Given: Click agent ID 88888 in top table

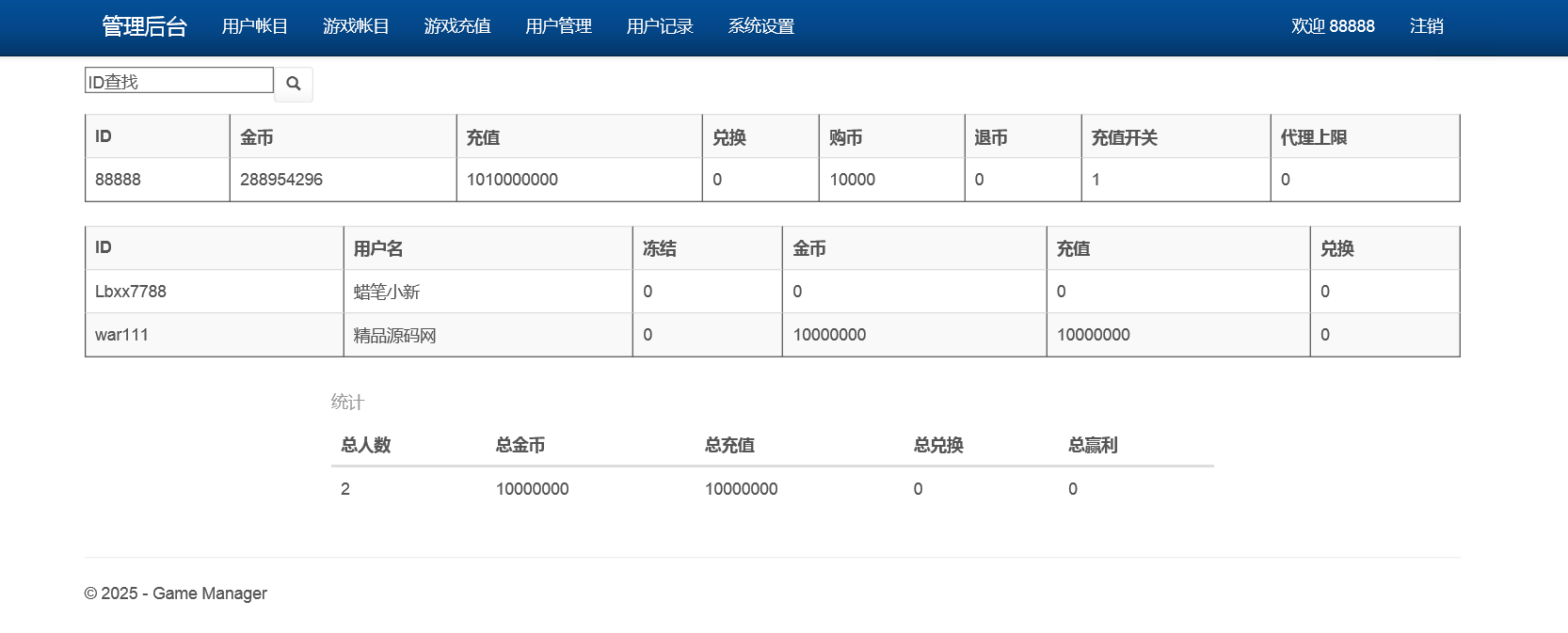Looking at the screenshot, I should tap(118, 180).
